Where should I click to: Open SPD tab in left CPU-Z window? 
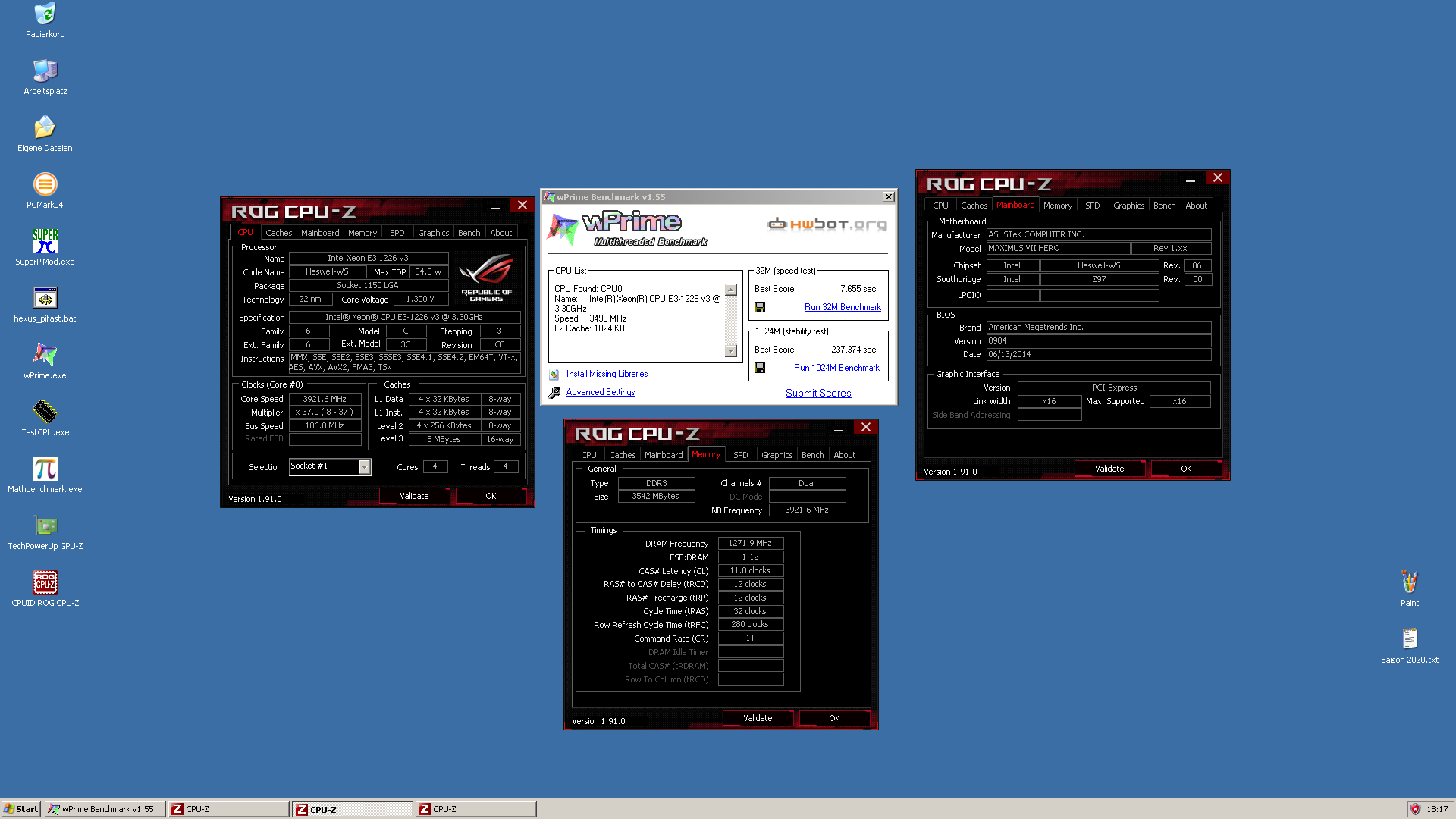click(x=397, y=233)
